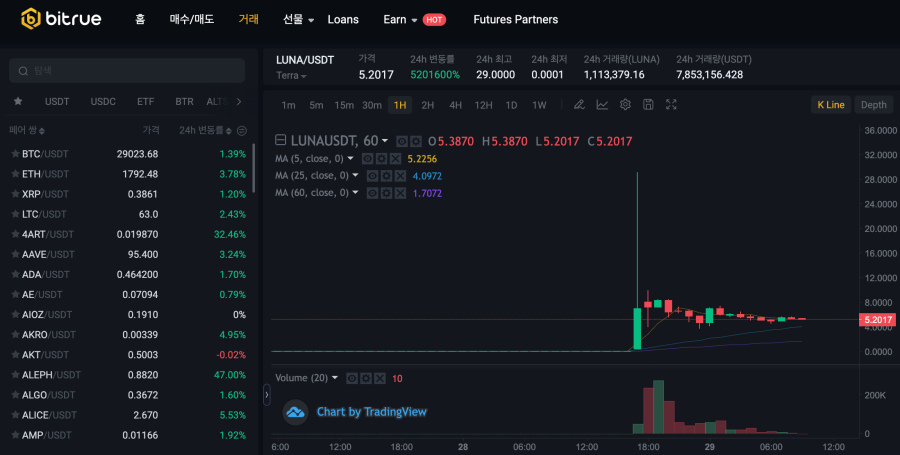Toggle Volume (20) visibility eye
900x455 pixels.
click(x=352, y=379)
